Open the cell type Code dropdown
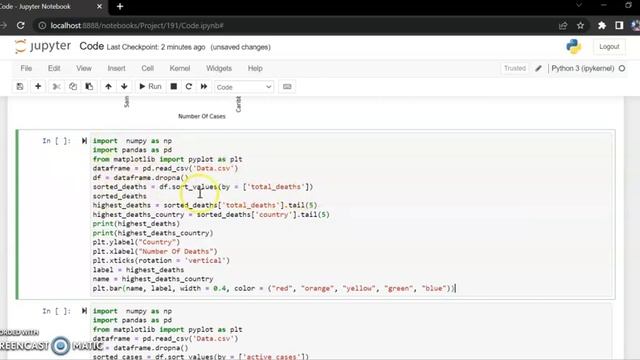640x360 pixels. pos(244,87)
